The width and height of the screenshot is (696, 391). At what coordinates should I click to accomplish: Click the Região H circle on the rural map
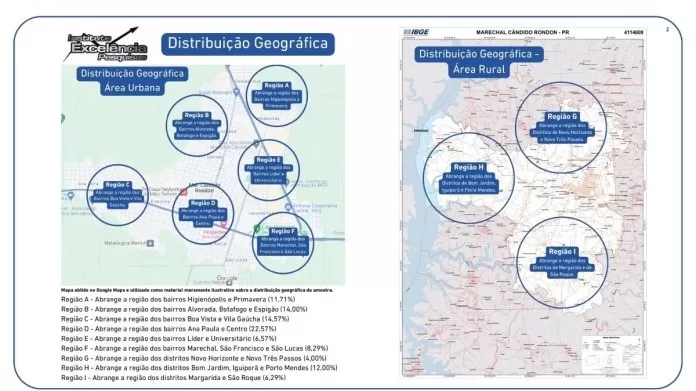pyautogui.click(x=469, y=178)
